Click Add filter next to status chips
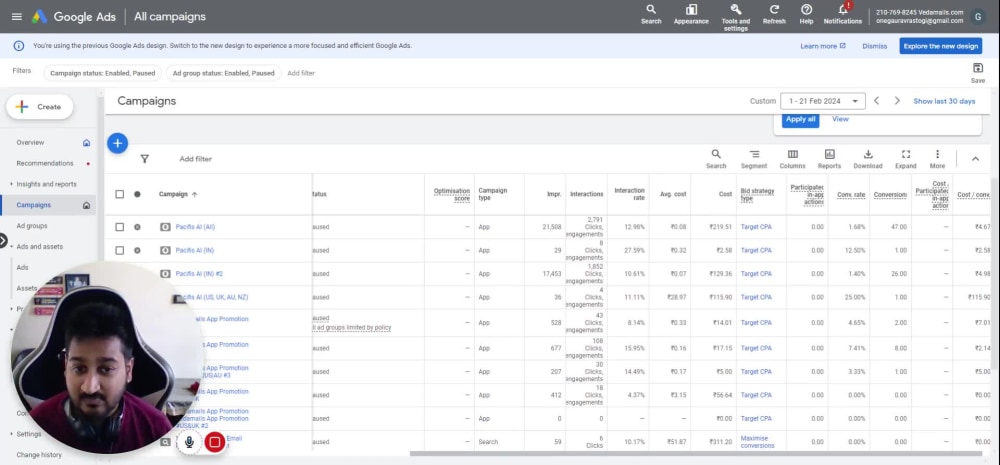 (x=301, y=73)
